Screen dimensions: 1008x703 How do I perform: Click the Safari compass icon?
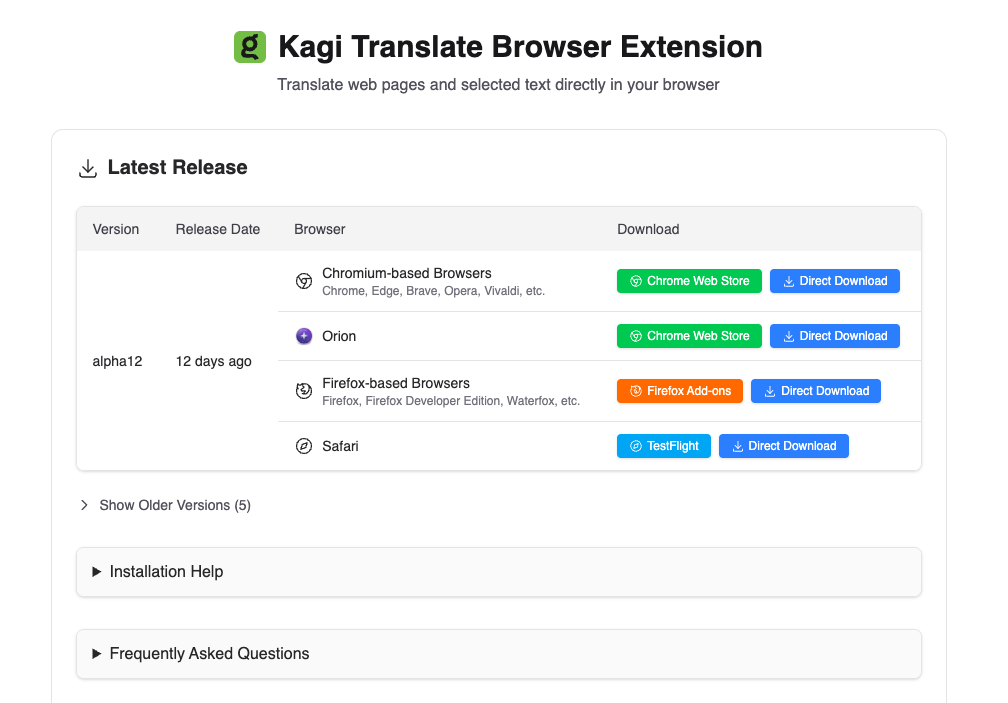coord(303,446)
